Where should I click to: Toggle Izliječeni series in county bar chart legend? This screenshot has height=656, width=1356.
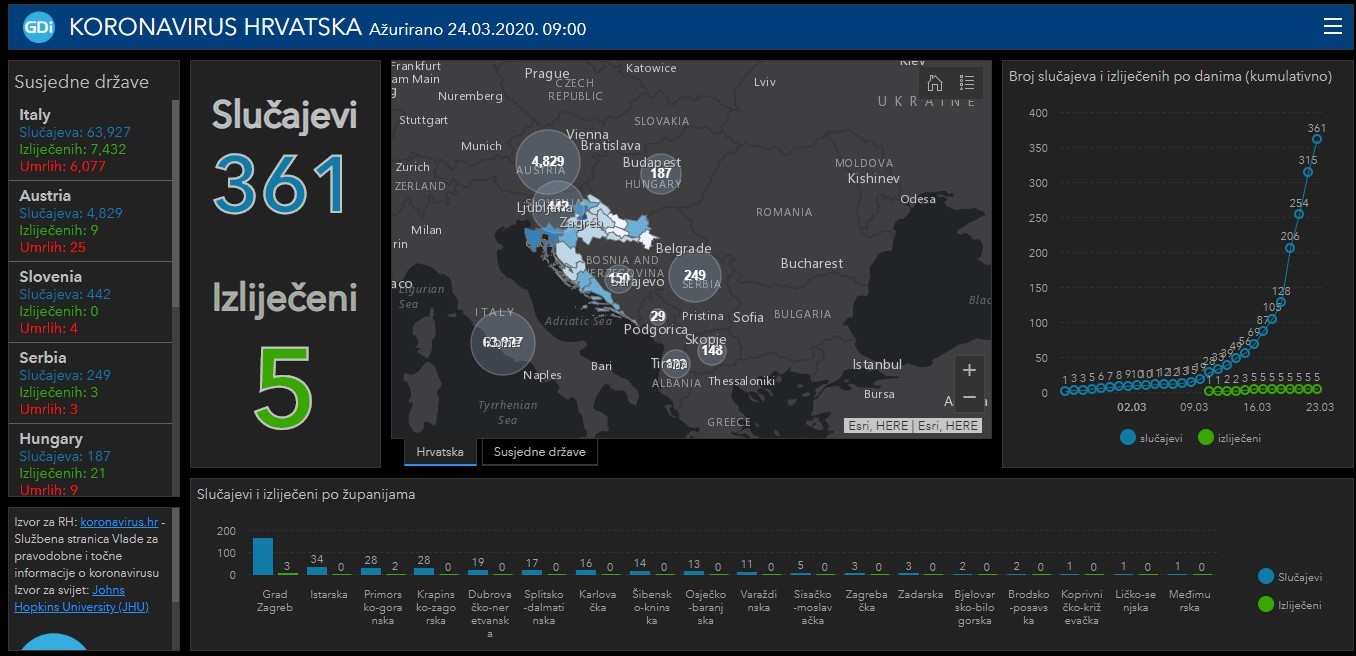(1290, 605)
